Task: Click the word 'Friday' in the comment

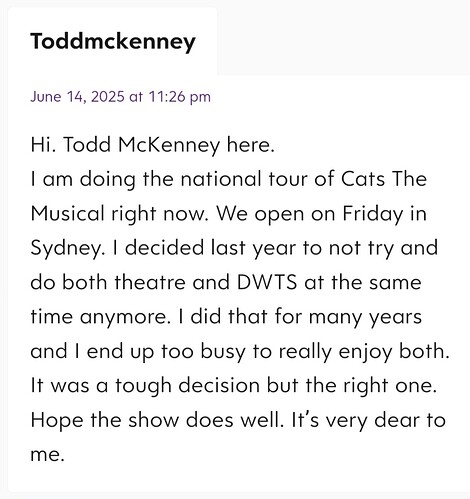Action: point(373,214)
